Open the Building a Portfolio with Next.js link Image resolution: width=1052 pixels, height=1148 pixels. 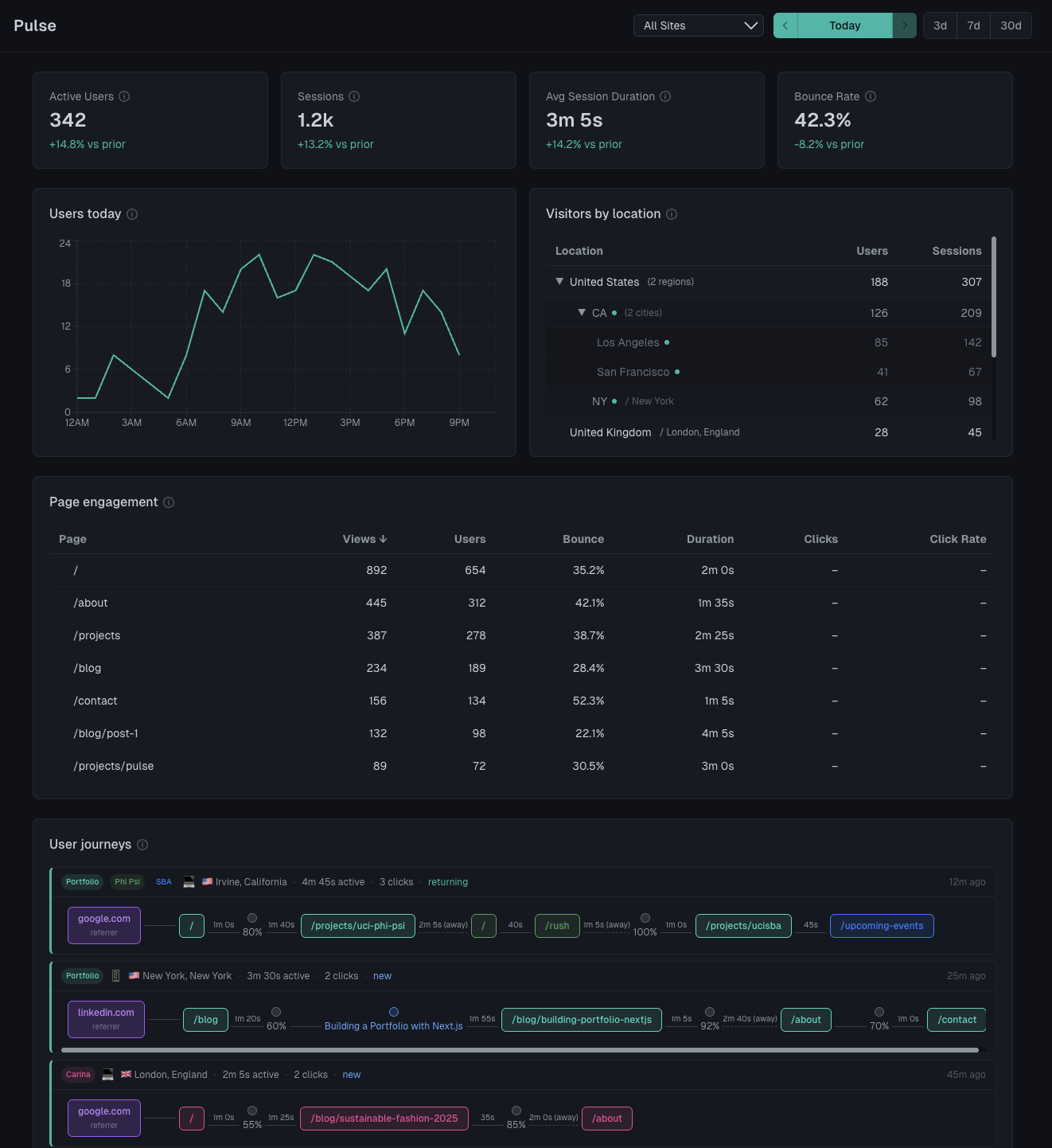393,1025
